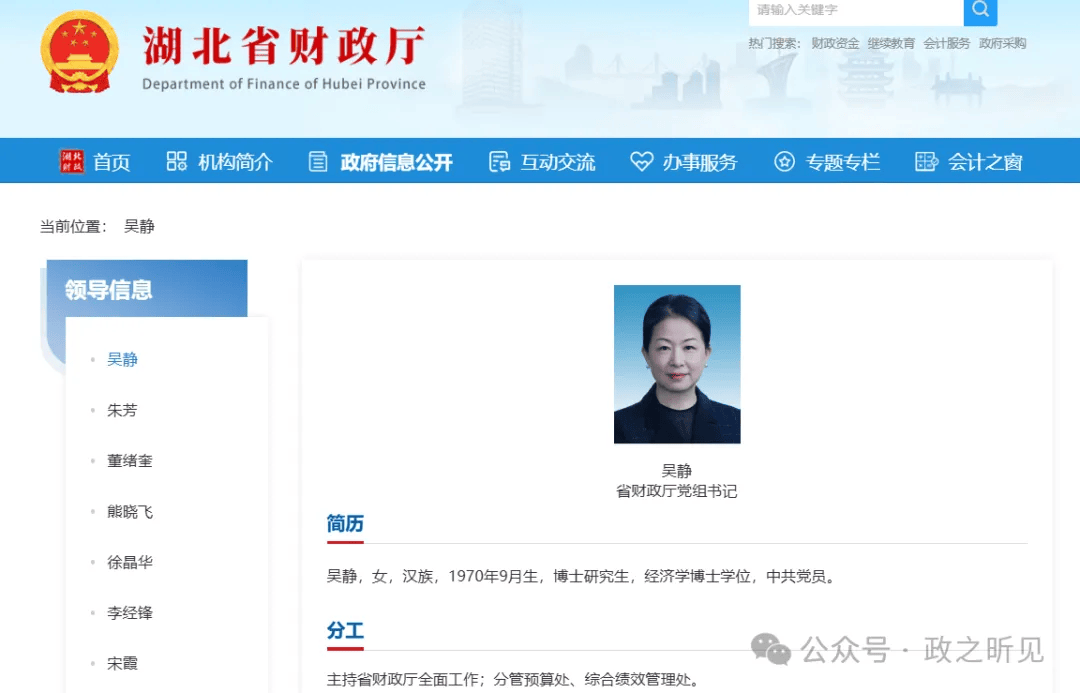Select 董绪奎 in the leadership list
The height and width of the screenshot is (693, 1080).
point(129,461)
